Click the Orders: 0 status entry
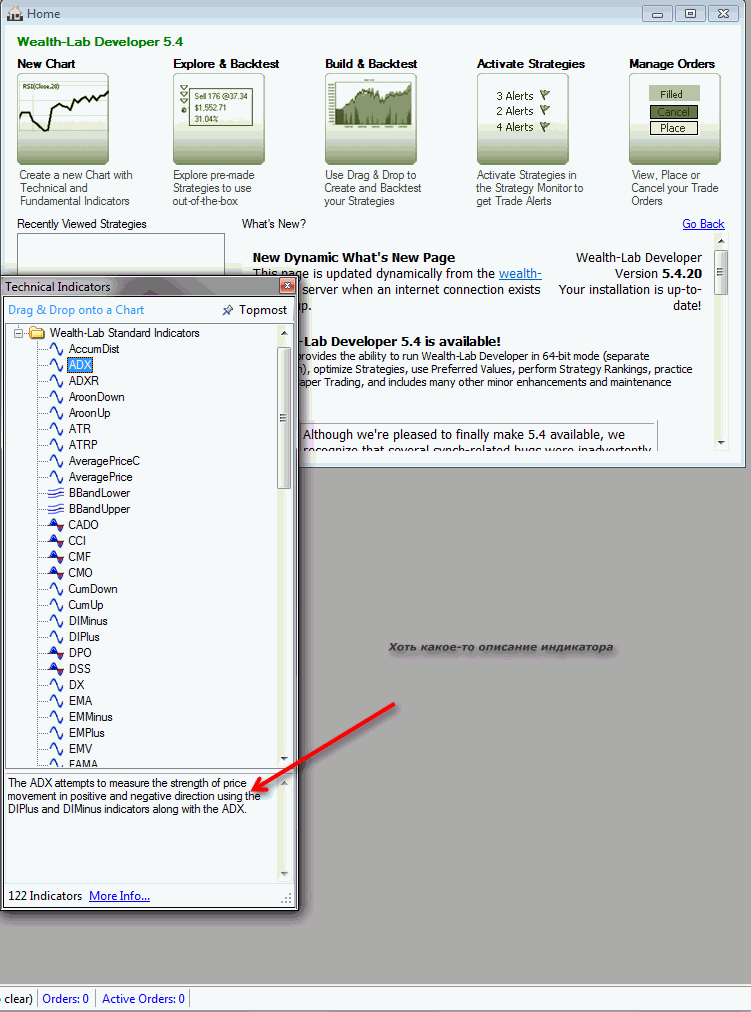 (65, 998)
